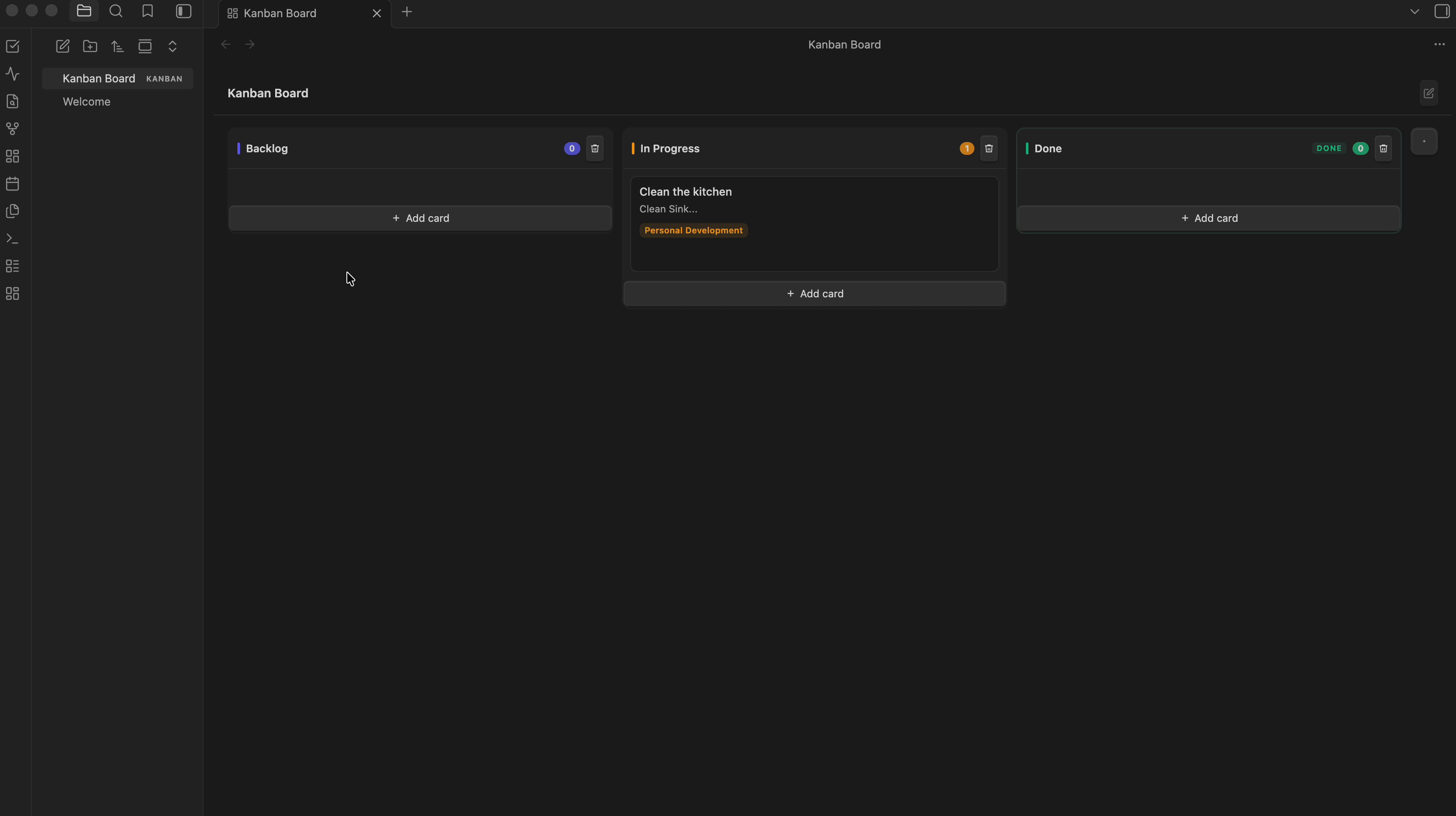This screenshot has width=1456, height=816.
Task: Open the more options ellipsis menu
Action: [x=1440, y=44]
